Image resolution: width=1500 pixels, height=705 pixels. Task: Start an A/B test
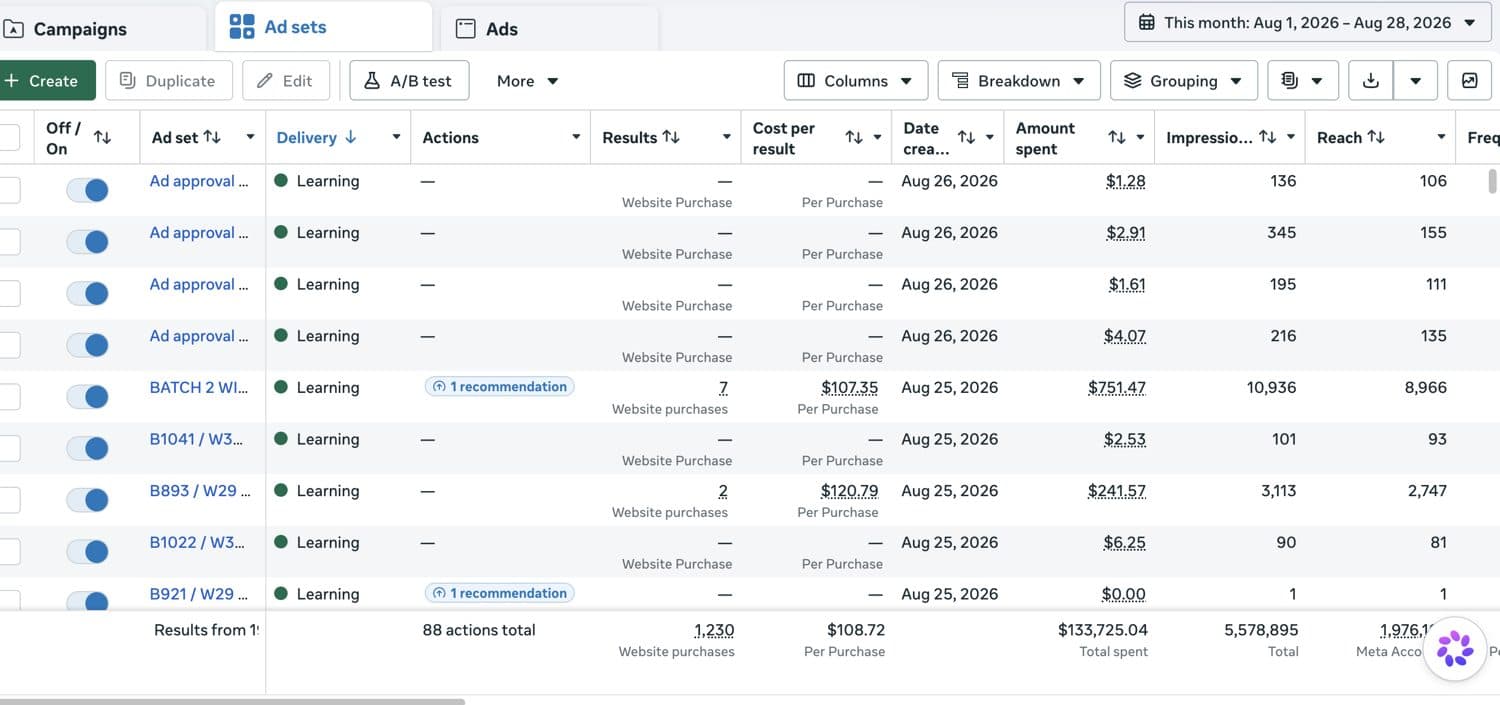[x=408, y=81]
